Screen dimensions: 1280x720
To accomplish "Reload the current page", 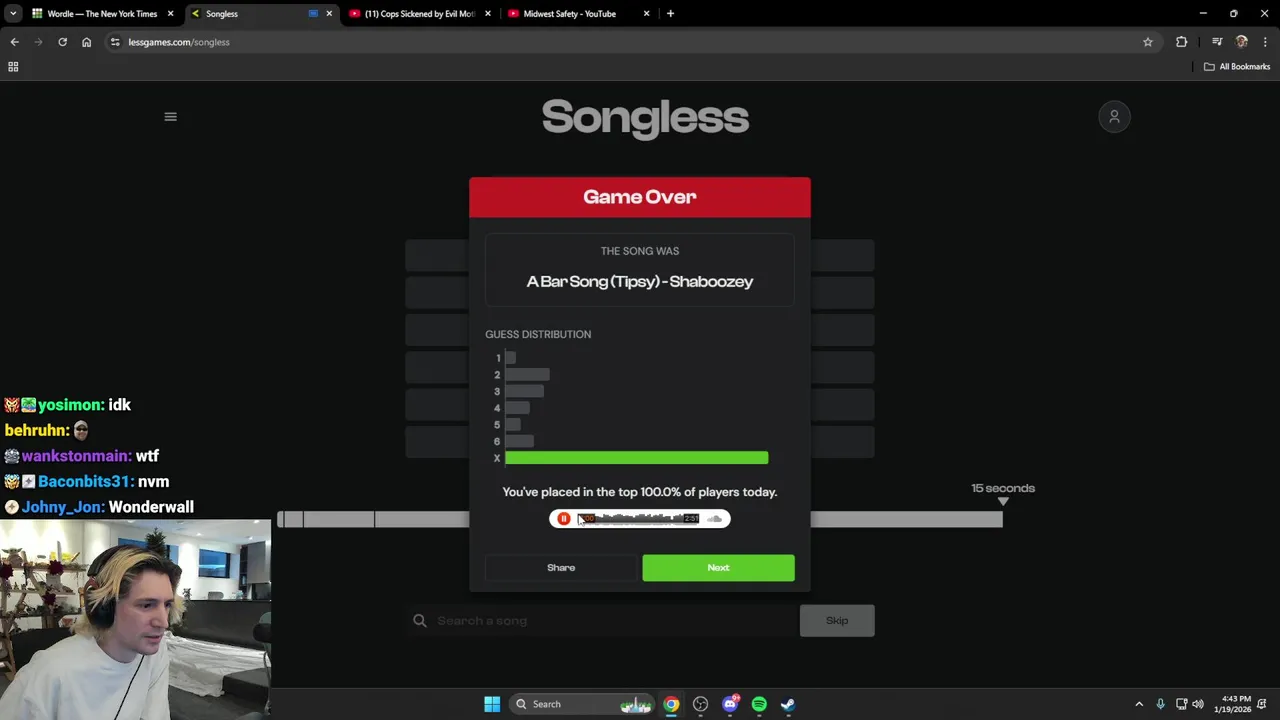I will point(62,42).
